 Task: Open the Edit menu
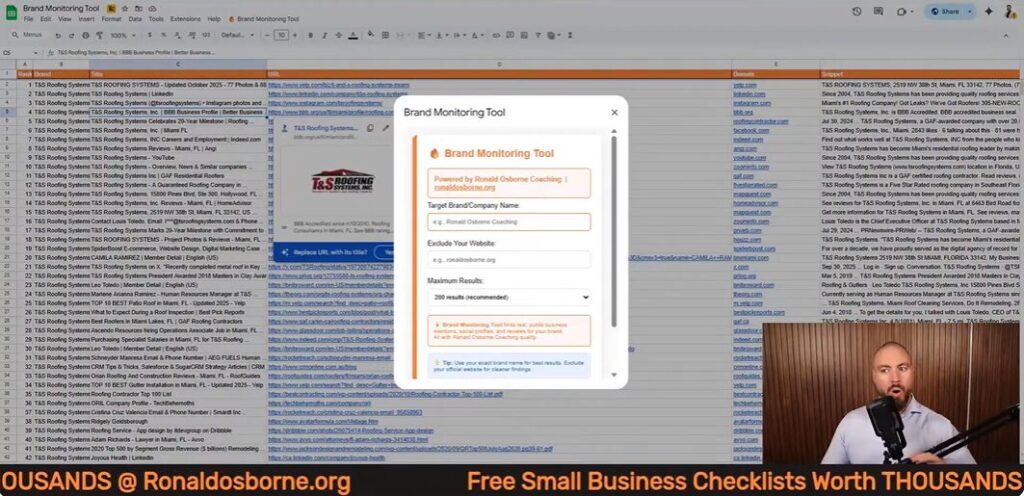coord(45,19)
